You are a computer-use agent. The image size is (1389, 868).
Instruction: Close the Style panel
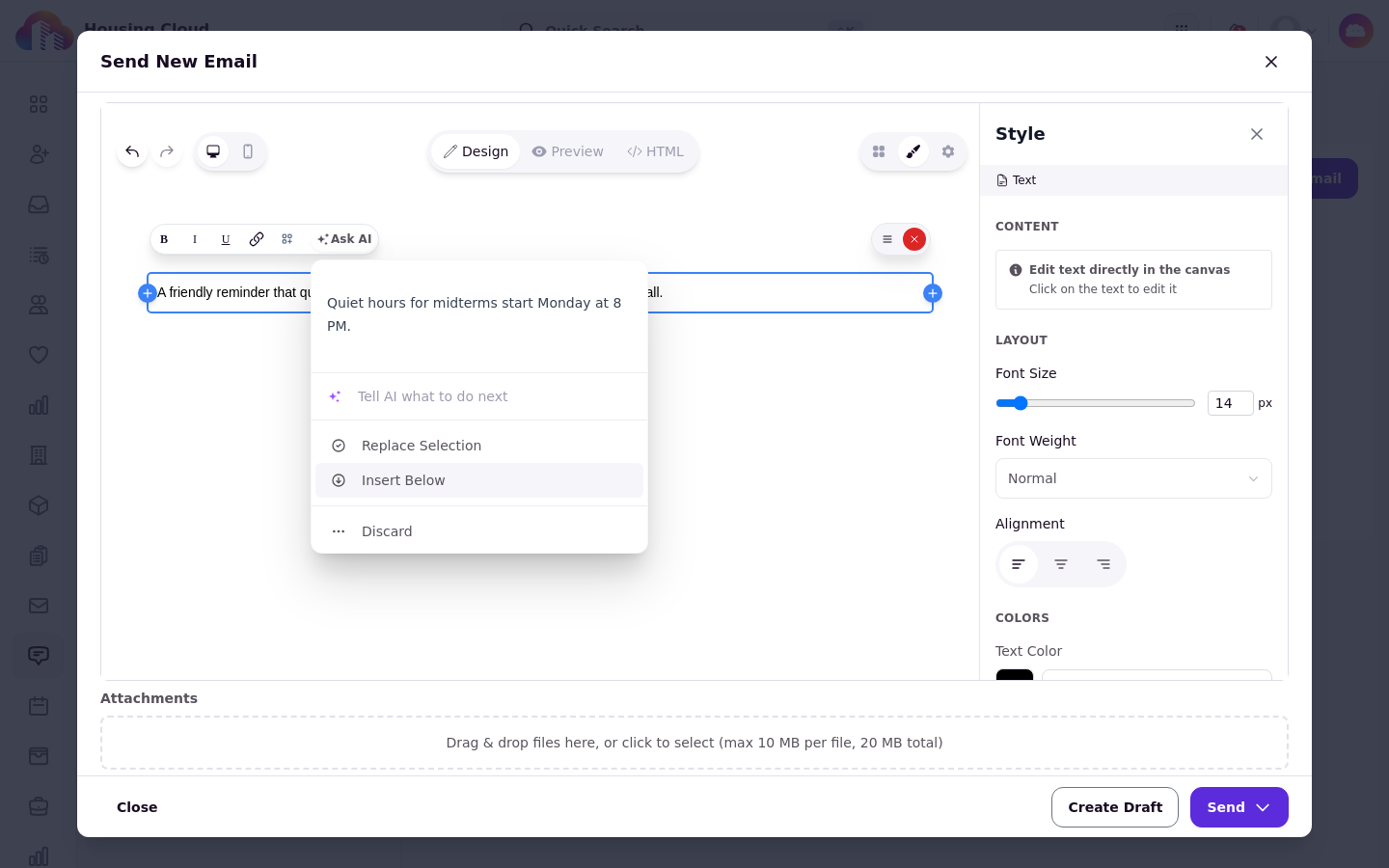[x=1257, y=134]
